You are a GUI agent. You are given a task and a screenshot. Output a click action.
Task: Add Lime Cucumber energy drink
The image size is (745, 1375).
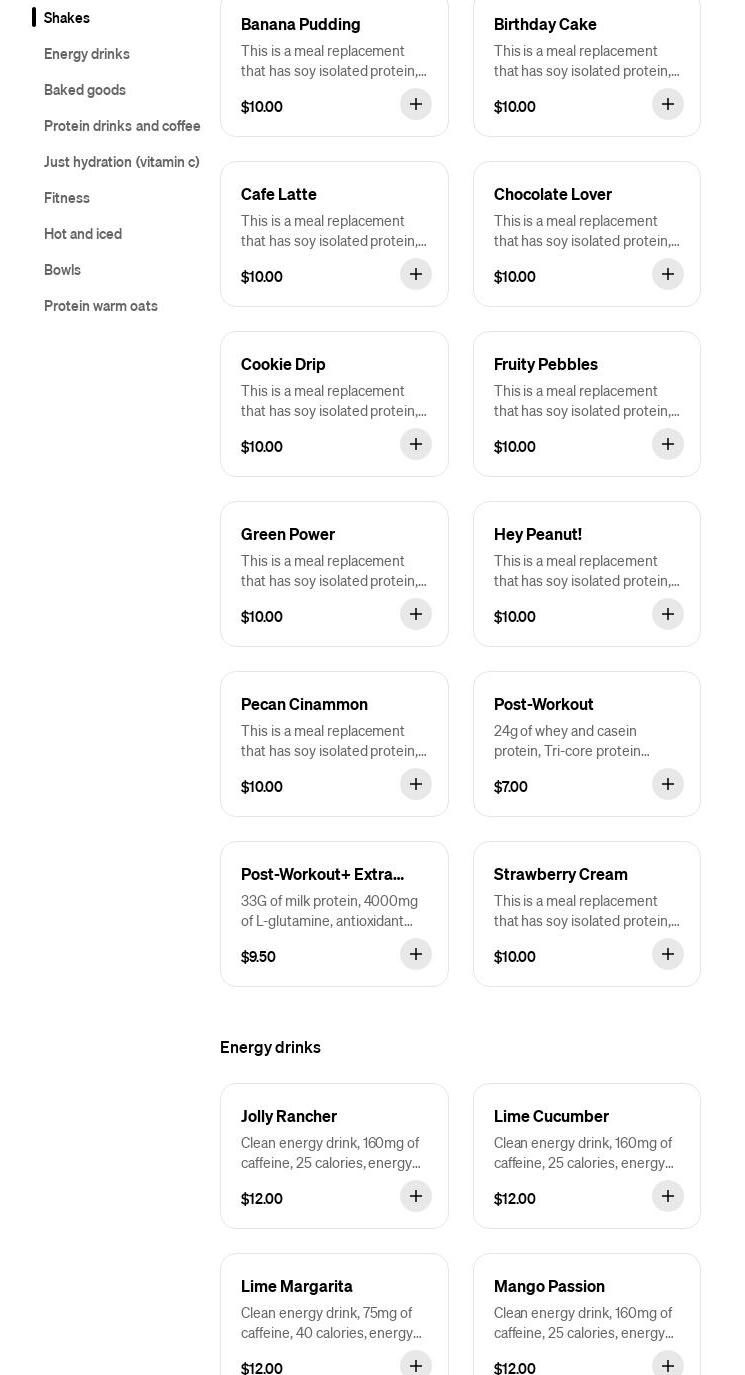[x=668, y=1196]
